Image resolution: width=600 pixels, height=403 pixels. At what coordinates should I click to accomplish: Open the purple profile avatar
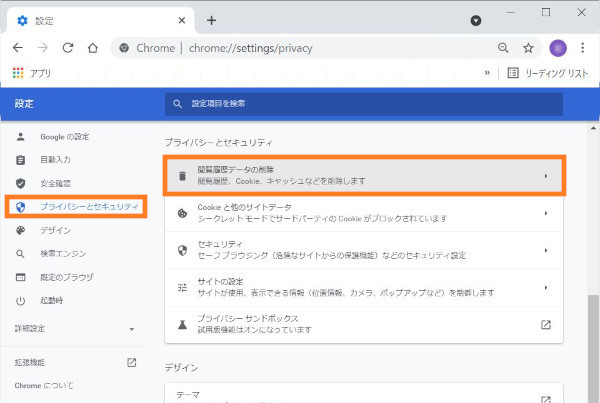click(558, 47)
